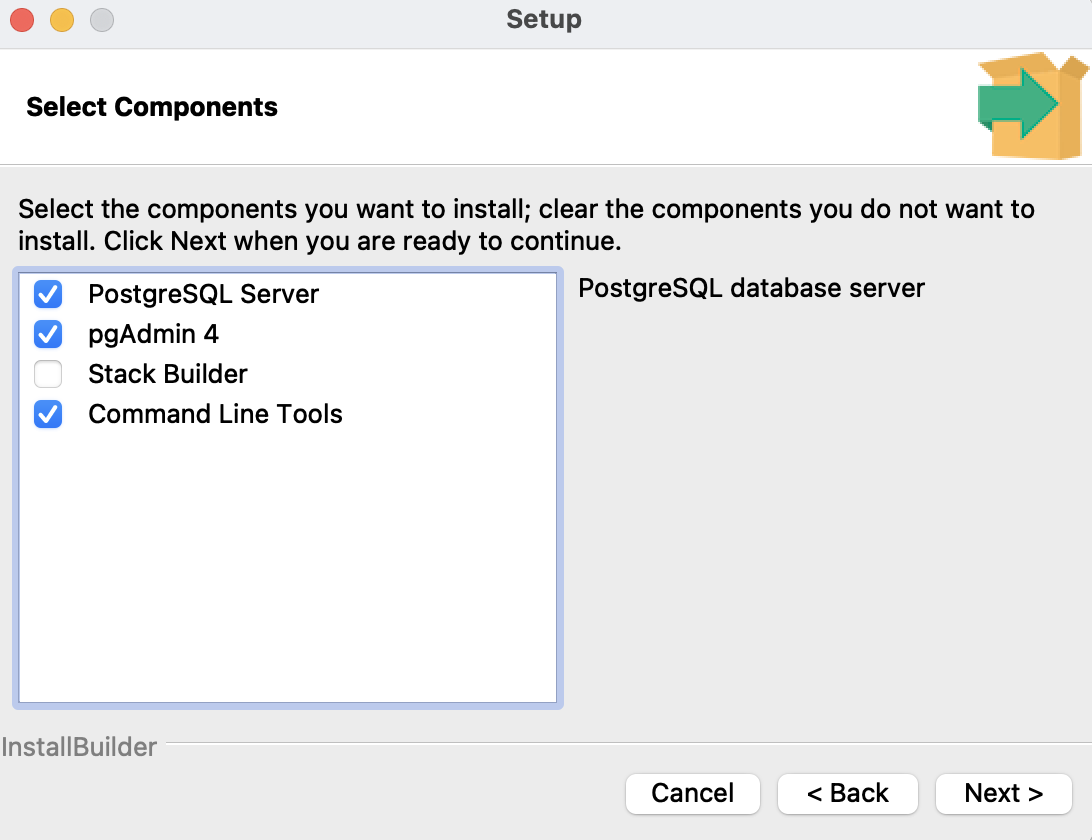1092x840 pixels.
Task: Enable the Stack Builder checkbox
Action: 48,374
